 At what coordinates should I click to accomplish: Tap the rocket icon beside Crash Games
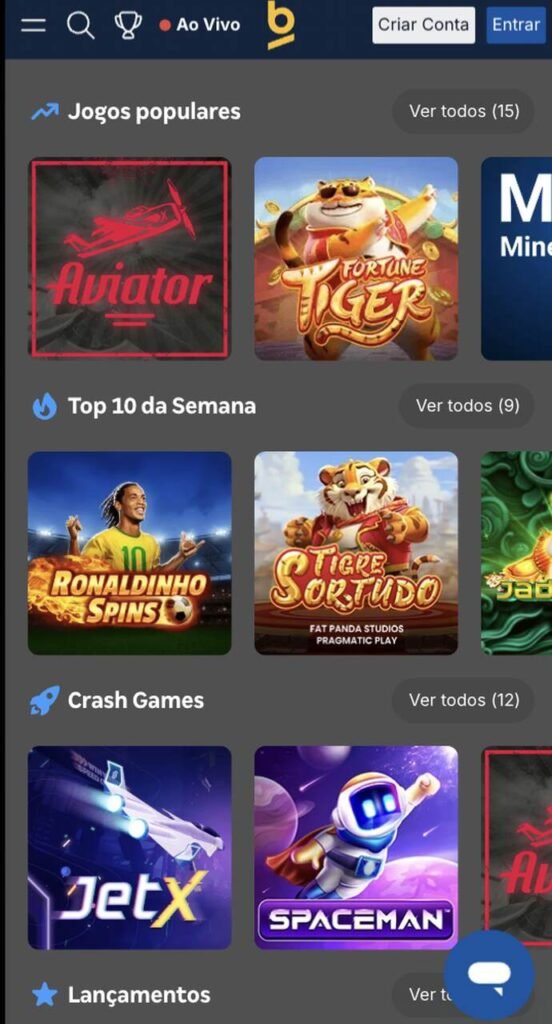(44, 700)
